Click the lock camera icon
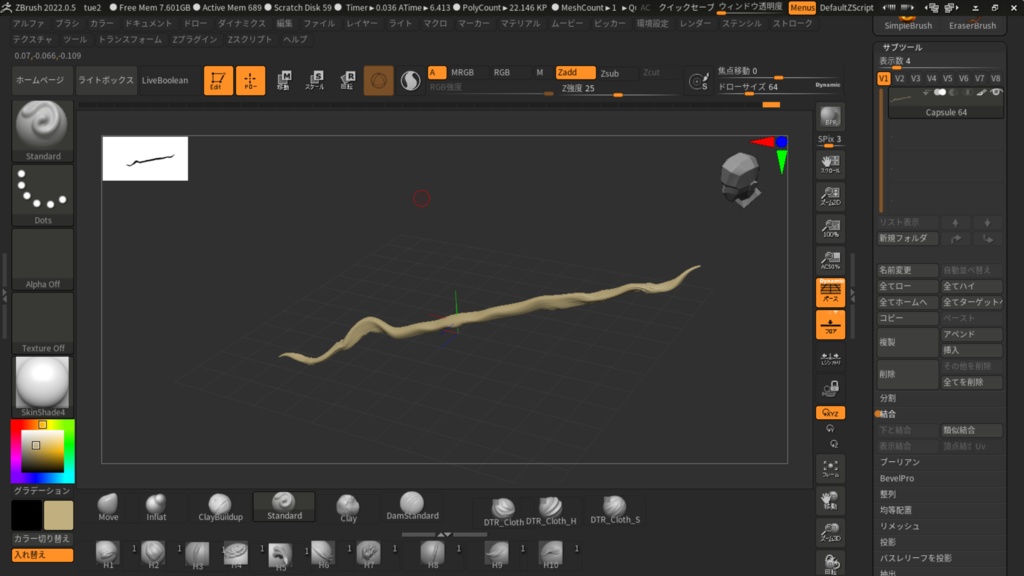1024x576 pixels. pos(830,389)
